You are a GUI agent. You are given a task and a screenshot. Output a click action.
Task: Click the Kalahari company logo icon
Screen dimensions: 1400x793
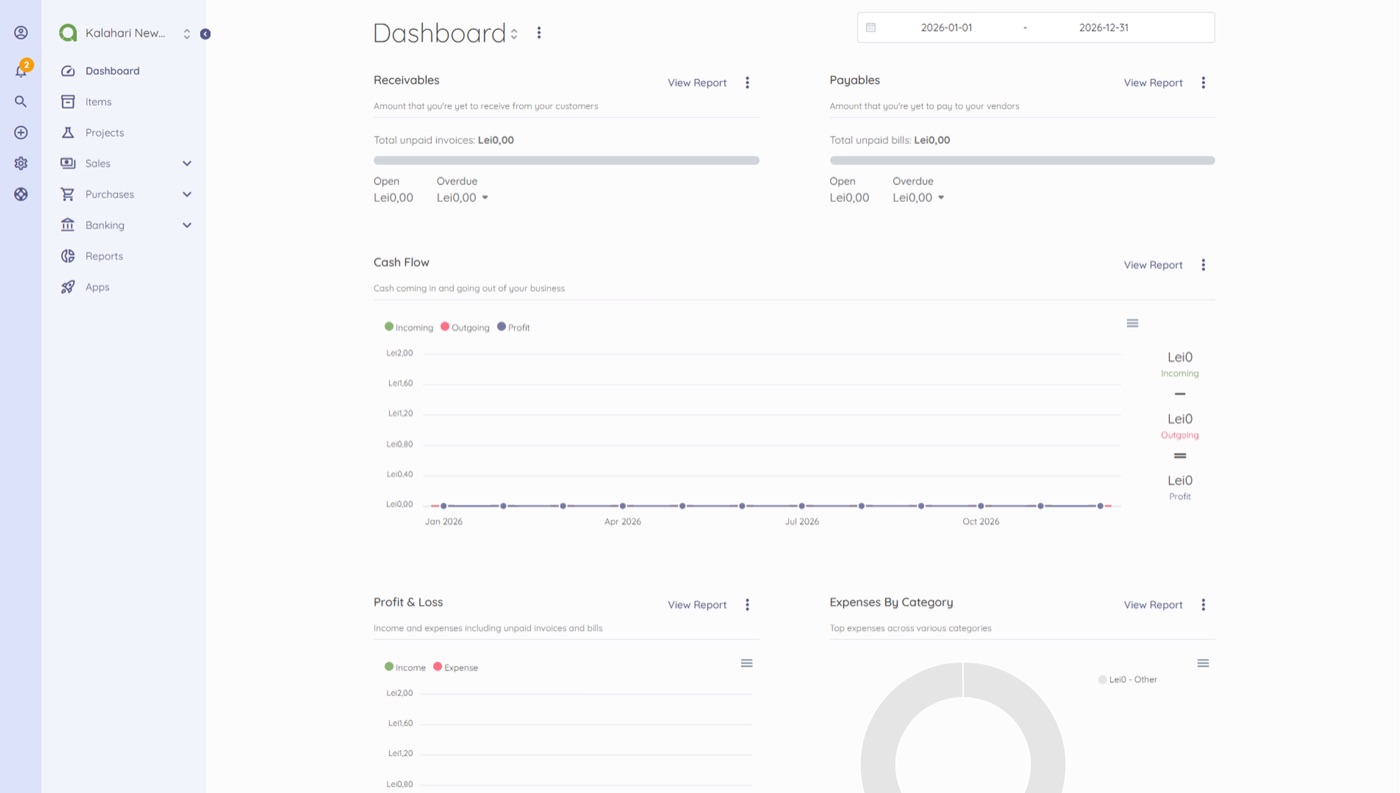click(x=68, y=33)
